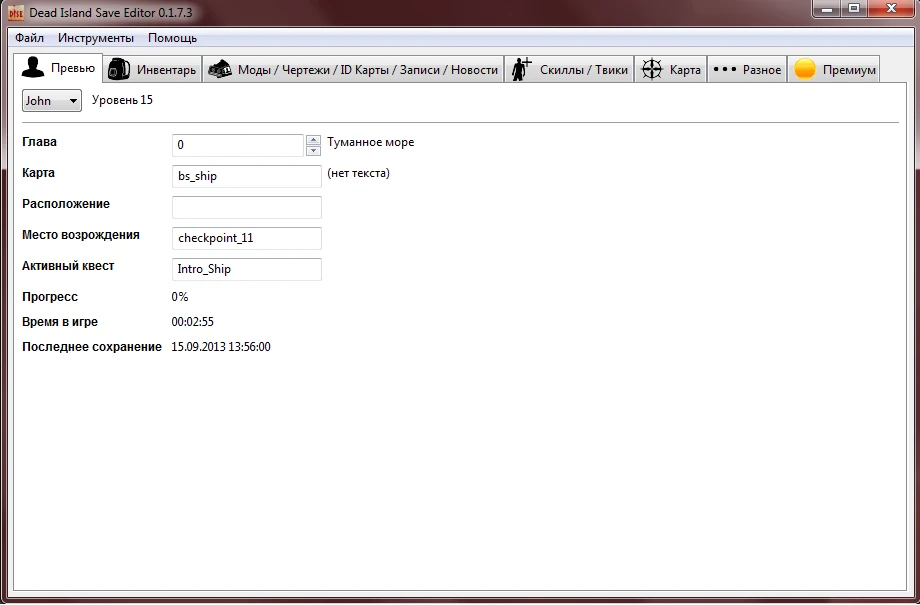Click the backpack icon on Инвентарь tab
The height and width of the screenshot is (605, 920).
[119, 69]
